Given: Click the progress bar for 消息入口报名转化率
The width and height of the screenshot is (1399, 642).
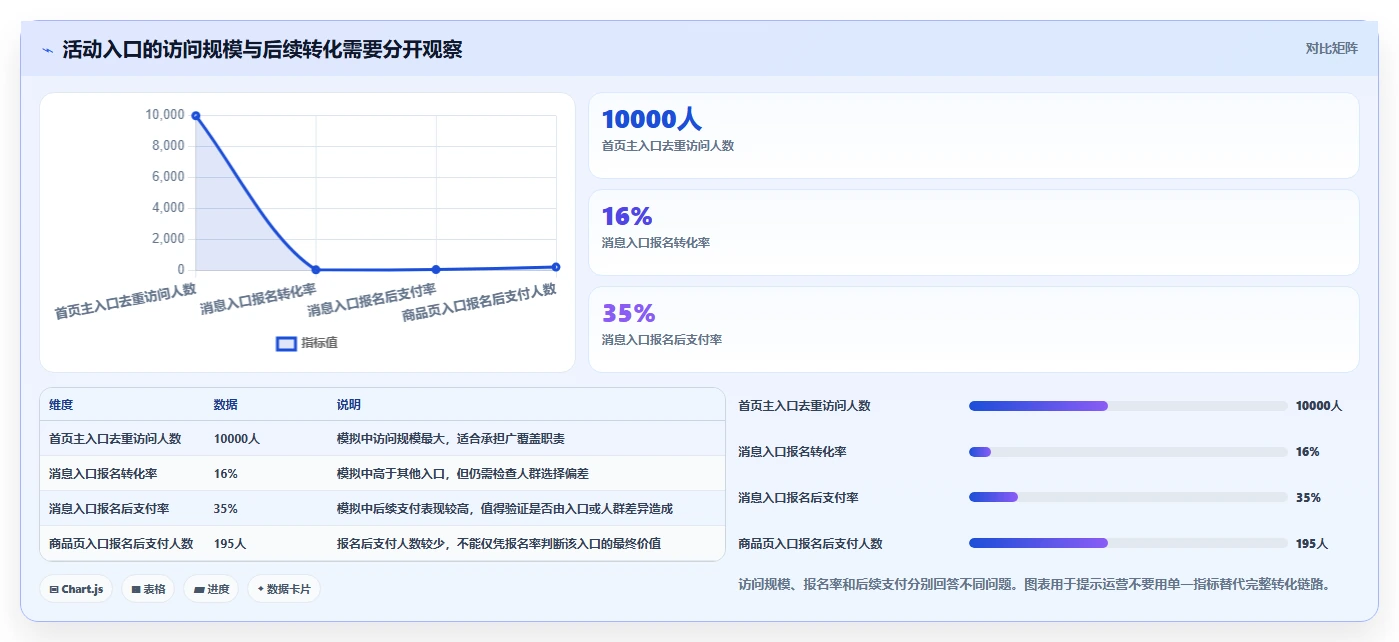Looking at the screenshot, I should (x=1128, y=452).
